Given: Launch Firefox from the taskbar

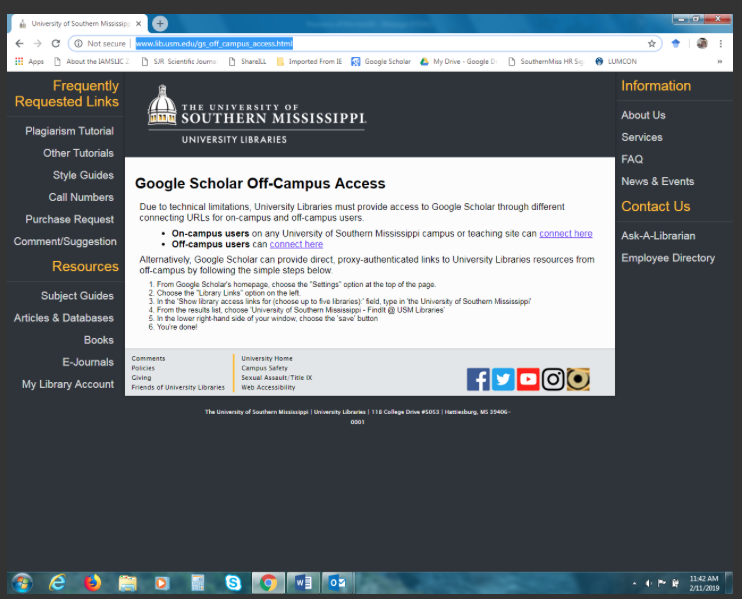Looking at the screenshot, I should tap(92, 583).
